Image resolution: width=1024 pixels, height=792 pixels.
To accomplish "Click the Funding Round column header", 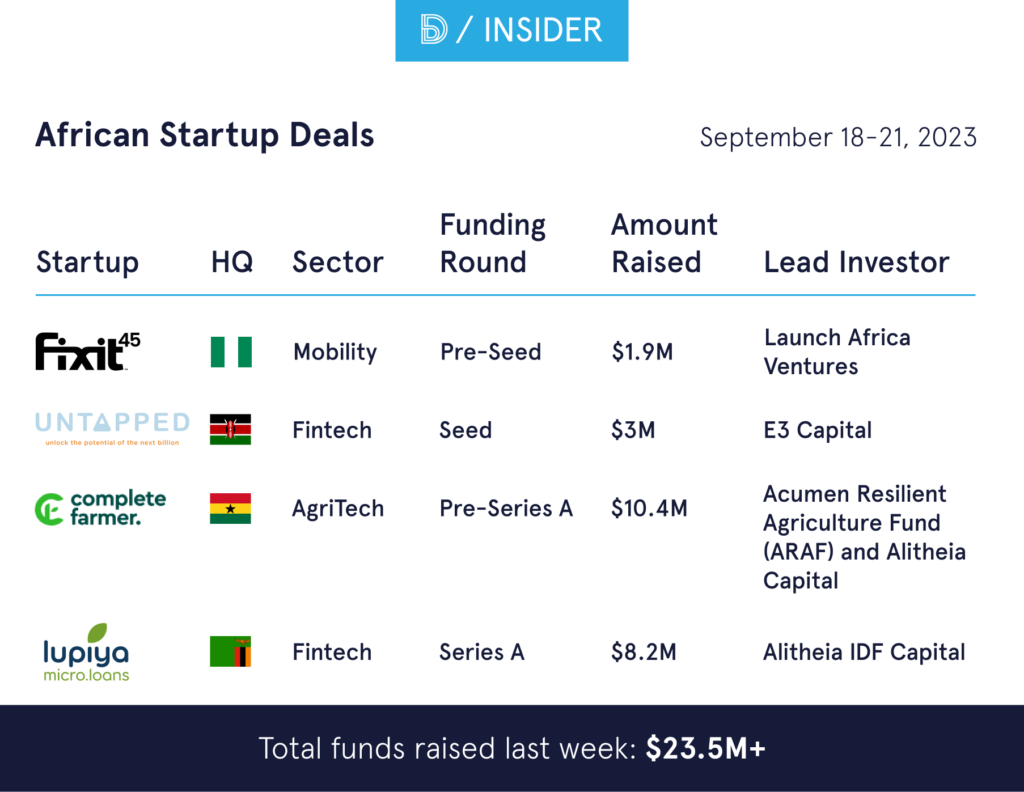I will [493, 244].
